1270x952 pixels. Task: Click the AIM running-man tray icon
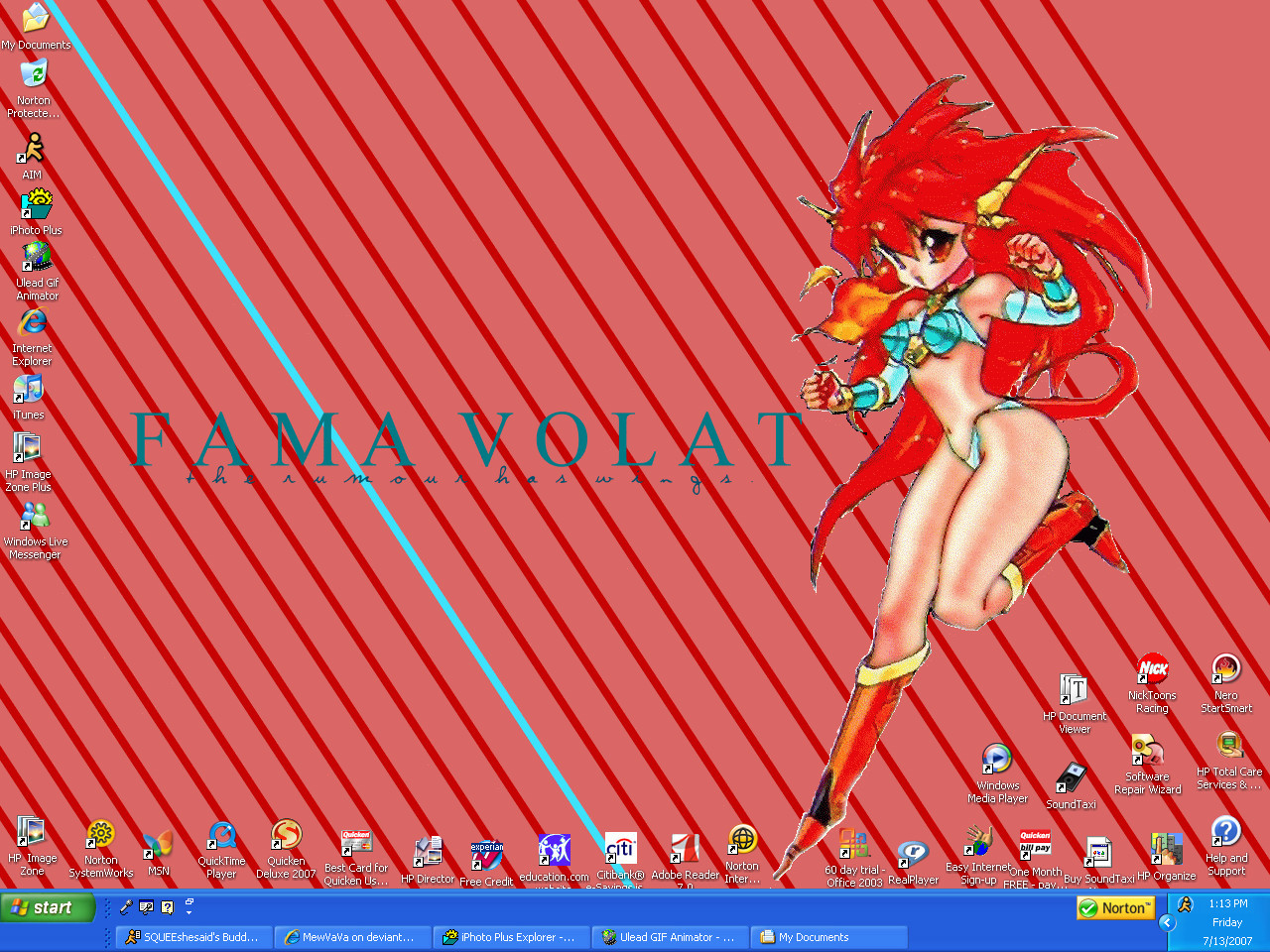coord(1185,904)
